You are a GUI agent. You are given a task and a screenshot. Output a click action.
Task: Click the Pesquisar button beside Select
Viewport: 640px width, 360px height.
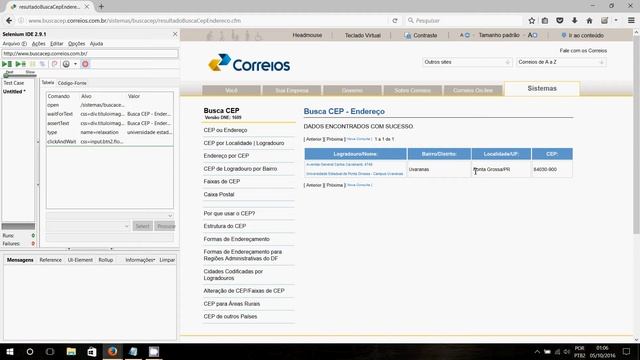165,226
